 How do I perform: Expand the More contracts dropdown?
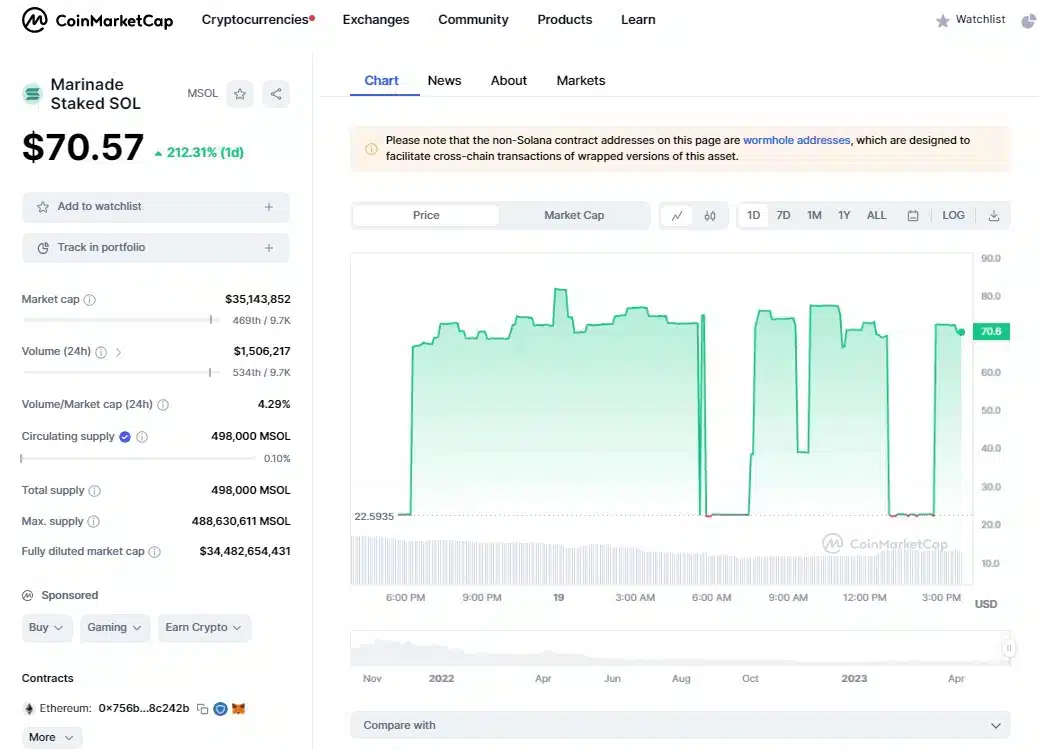click(51, 737)
